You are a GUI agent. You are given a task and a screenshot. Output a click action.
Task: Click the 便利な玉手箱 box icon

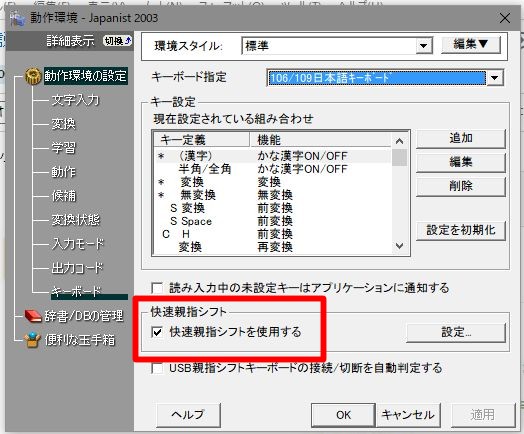point(33,340)
